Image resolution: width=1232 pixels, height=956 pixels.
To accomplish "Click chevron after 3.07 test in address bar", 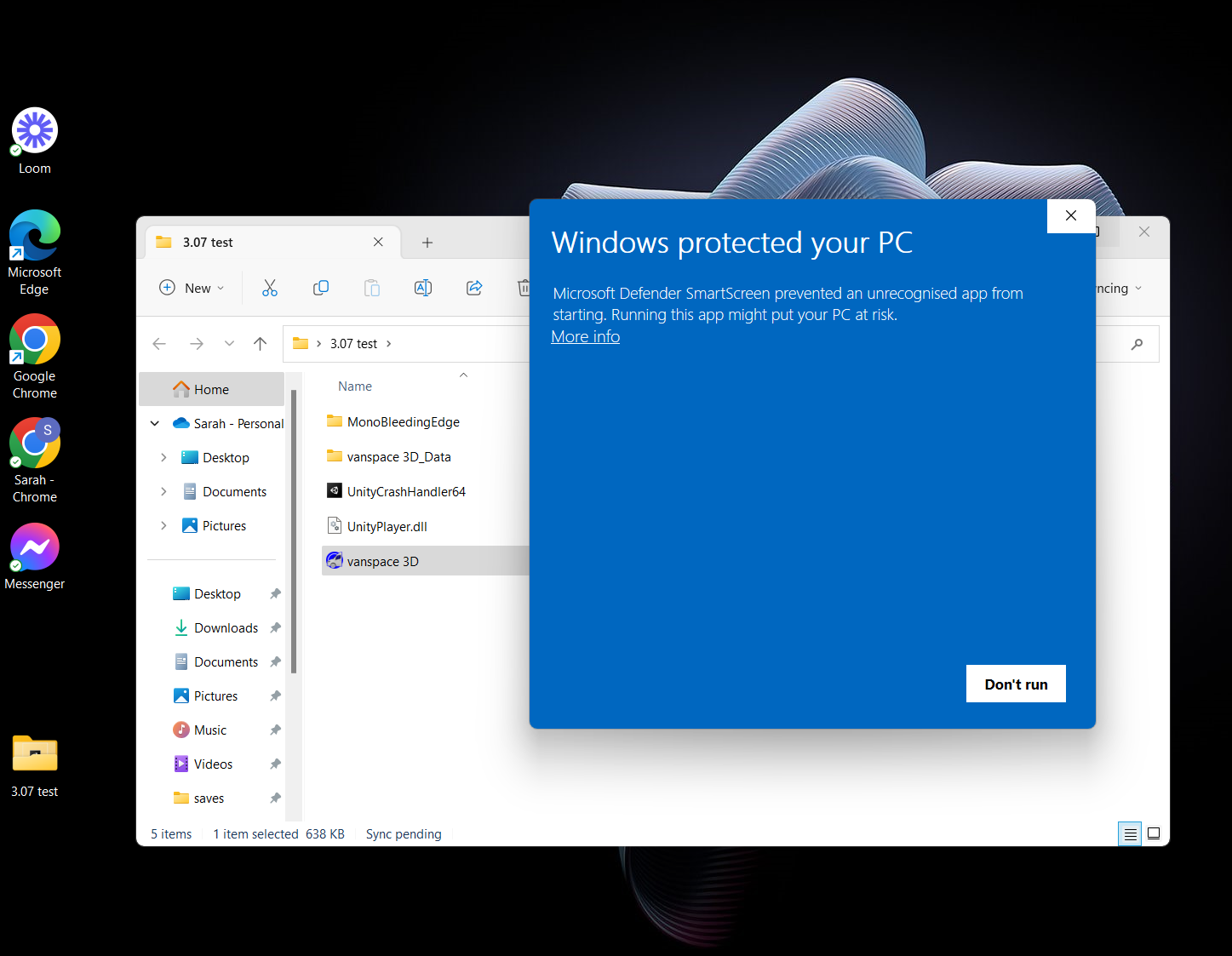I will click(x=389, y=344).
